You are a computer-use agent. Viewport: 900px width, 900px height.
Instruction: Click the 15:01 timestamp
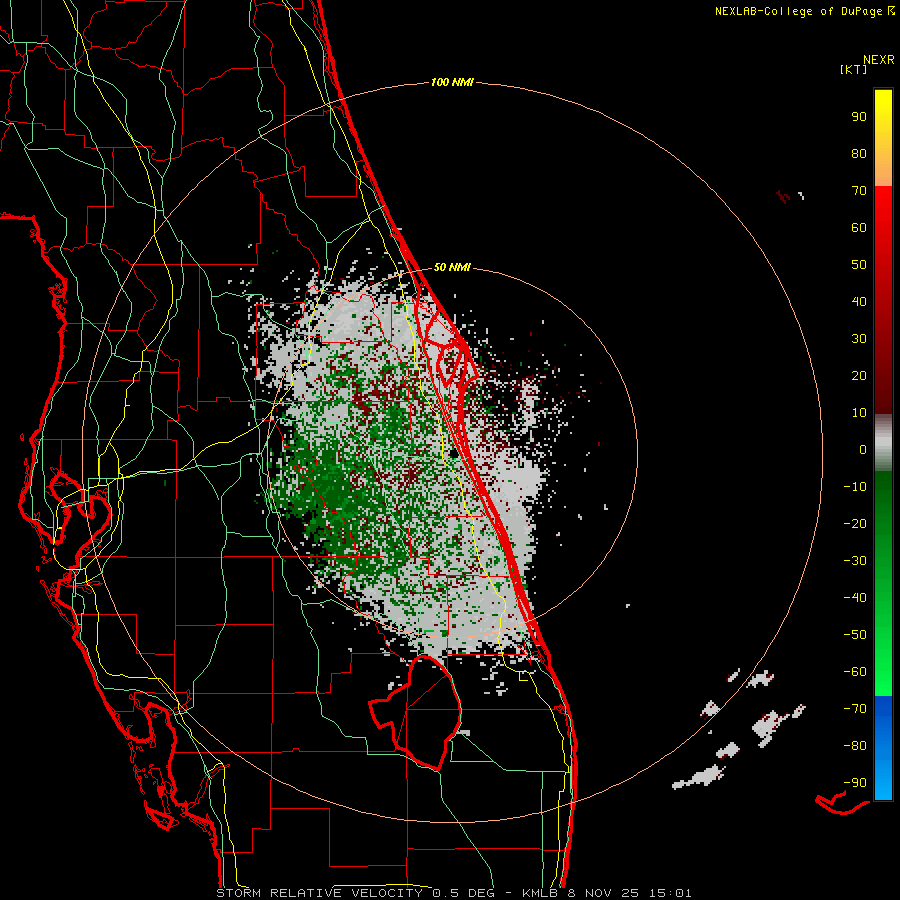pyautogui.click(x=670, y=893)
